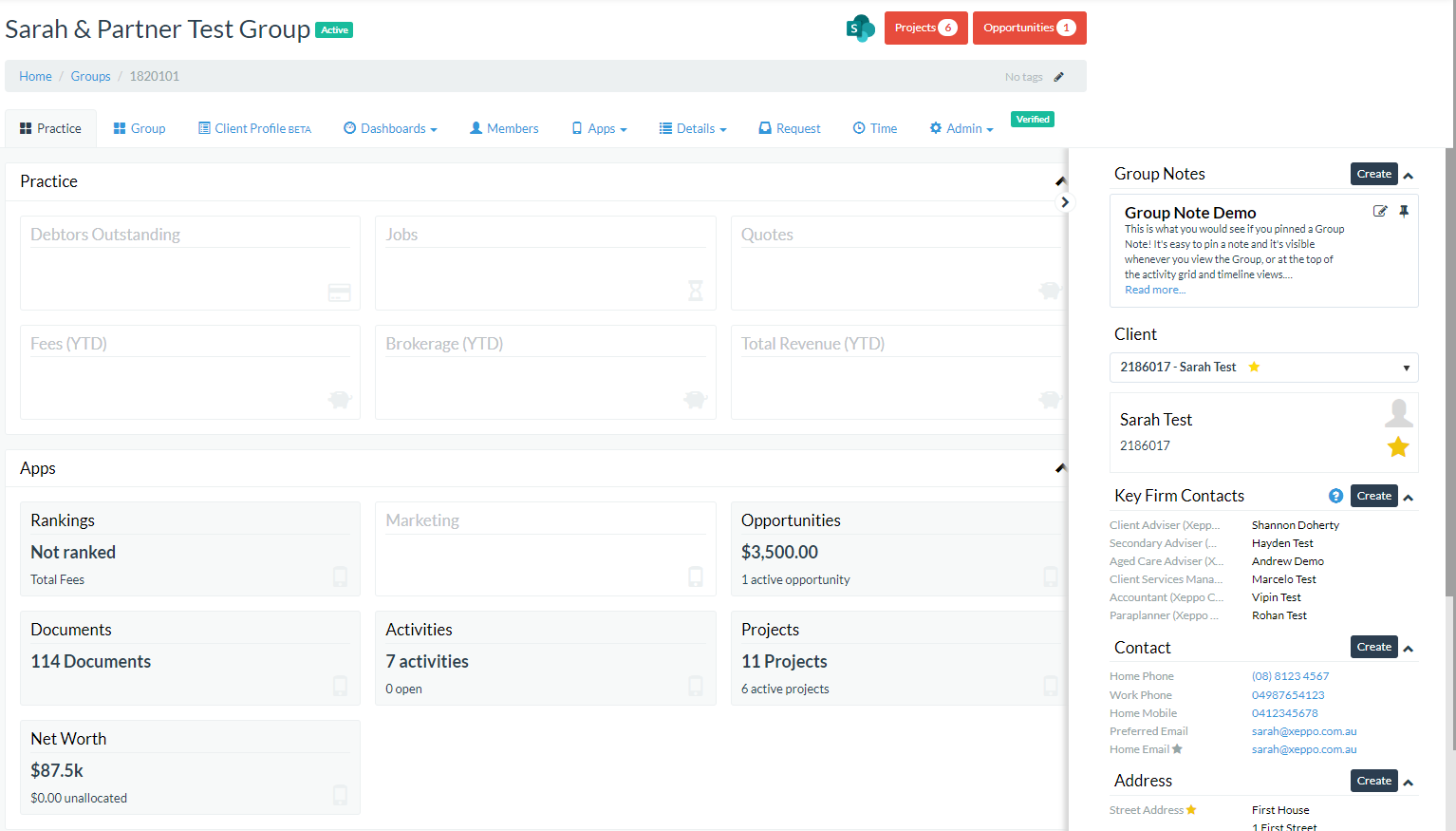Click Street Address star icon
Screen dimensions: 1456x831
[x=1191, y=810]
